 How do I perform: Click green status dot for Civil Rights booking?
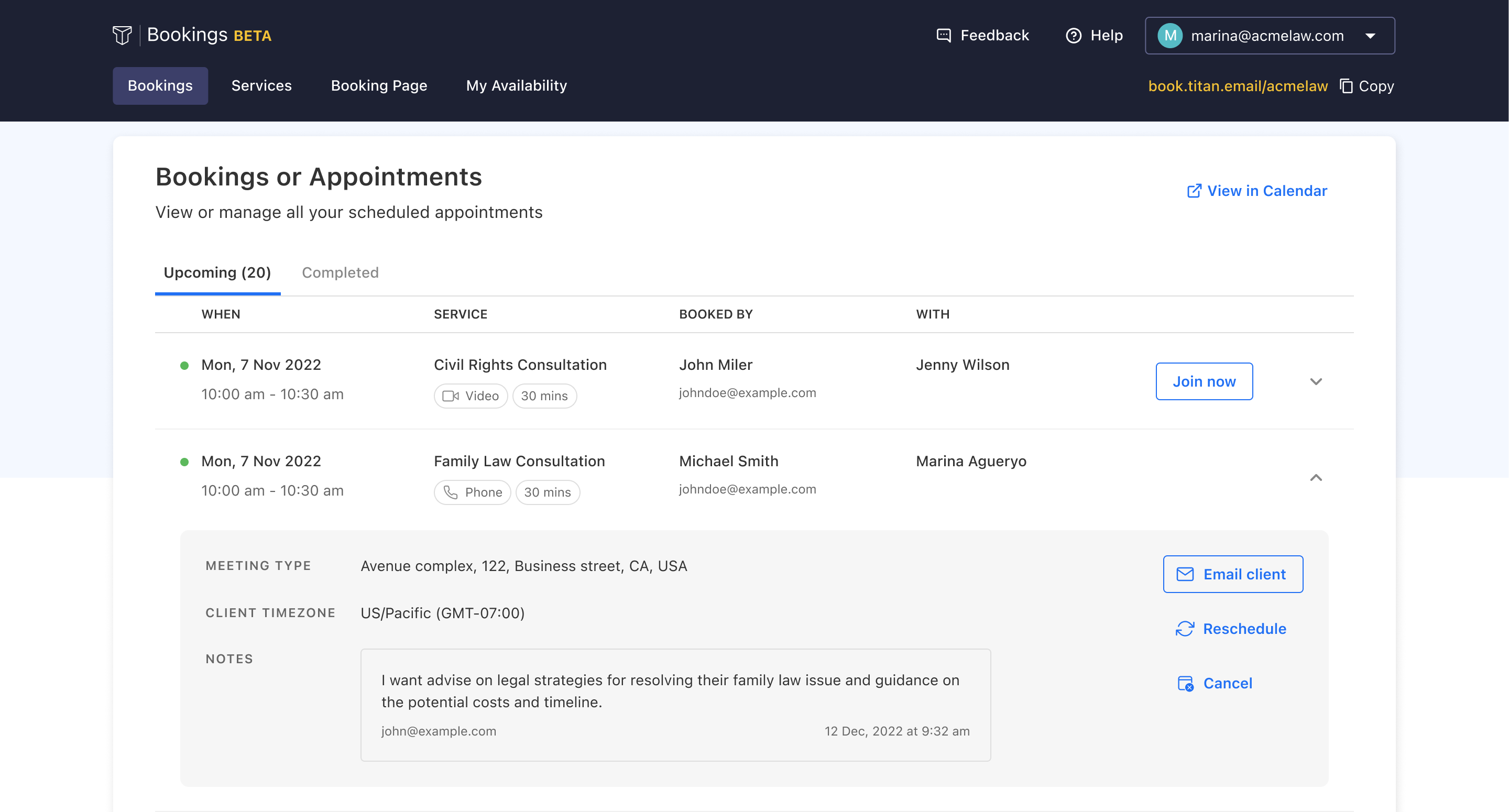[x=184, y=366]
